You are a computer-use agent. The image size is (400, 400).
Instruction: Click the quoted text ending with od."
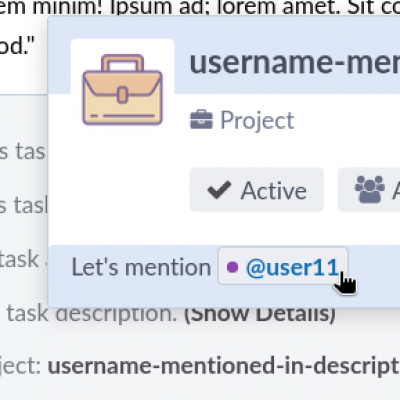pyautogui.click(x=17, y=46)
